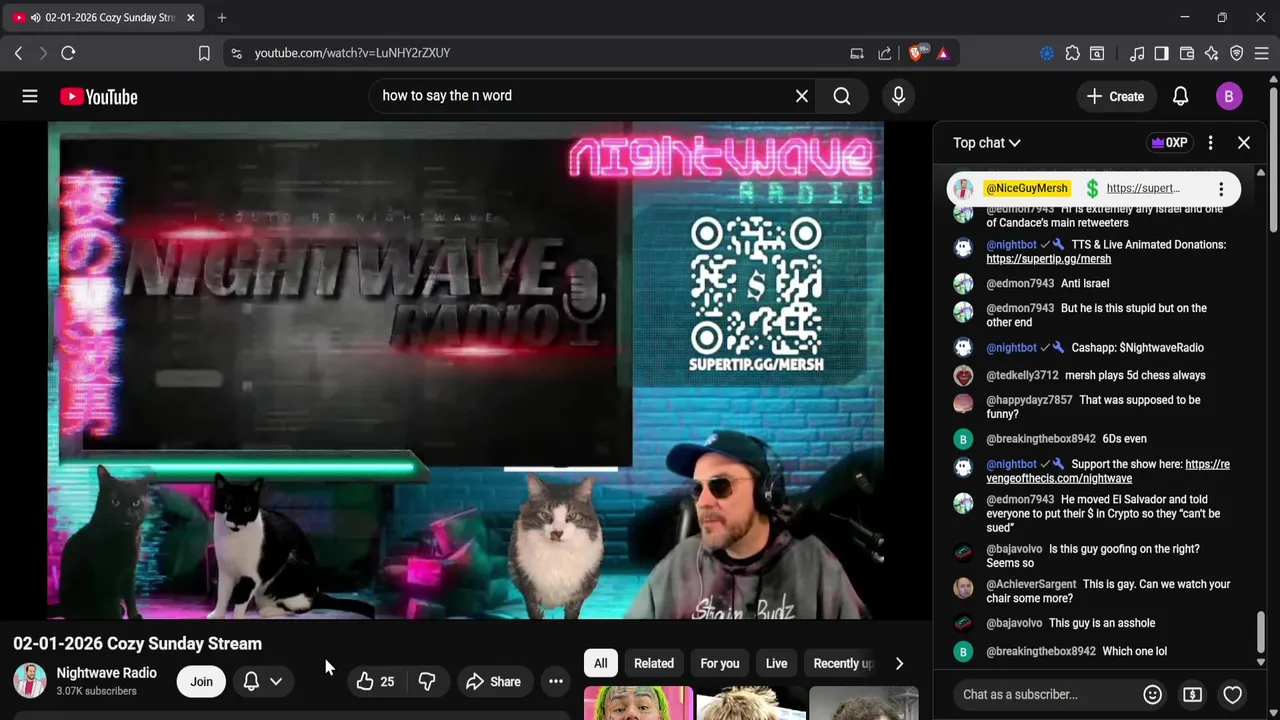Click username @happydayz7857 in chat
The image size is (1280, 720).
(x=1029, y=400)
